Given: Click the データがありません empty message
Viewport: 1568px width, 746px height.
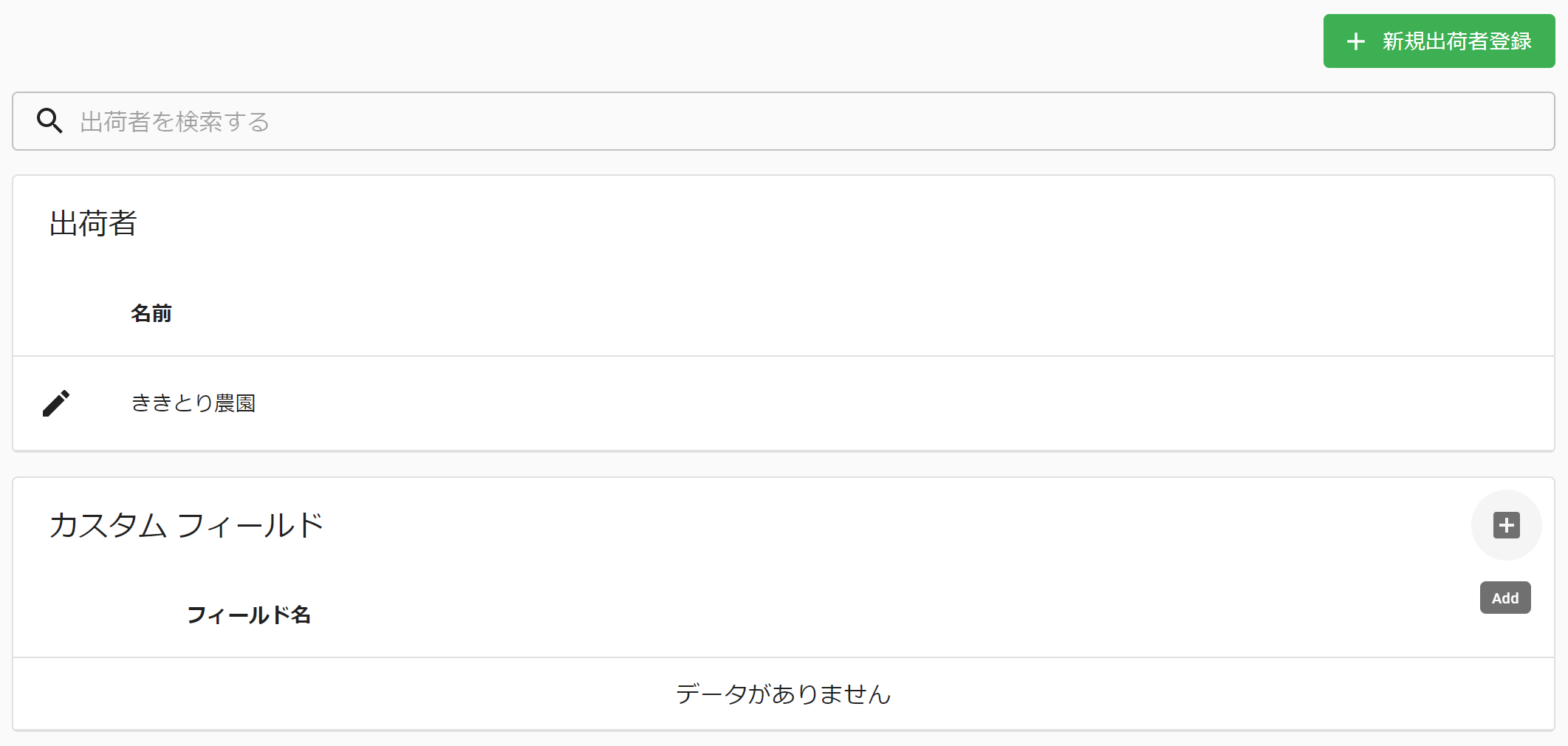Looking at the screenshot, I should coord(783,694).
